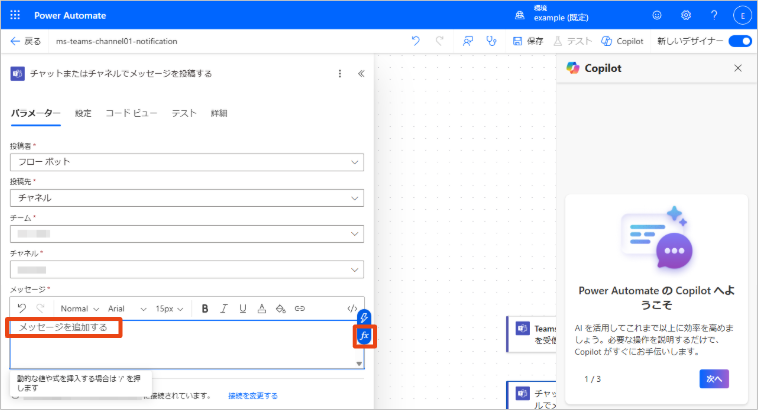Expand the 投稿先 dropdown
758x410 pixels.
[187, 198]
